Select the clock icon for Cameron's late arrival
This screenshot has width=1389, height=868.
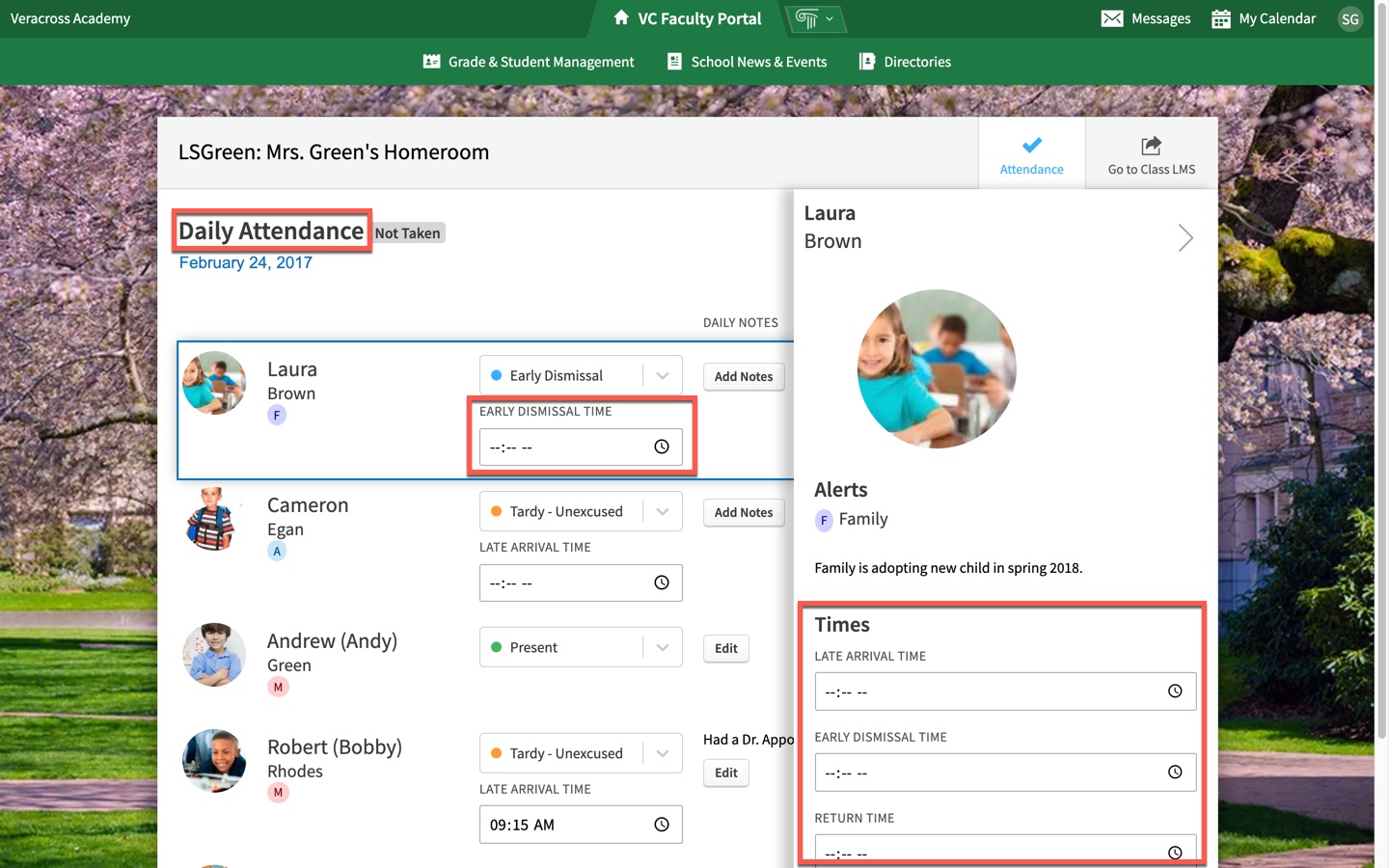pos(662,583)
